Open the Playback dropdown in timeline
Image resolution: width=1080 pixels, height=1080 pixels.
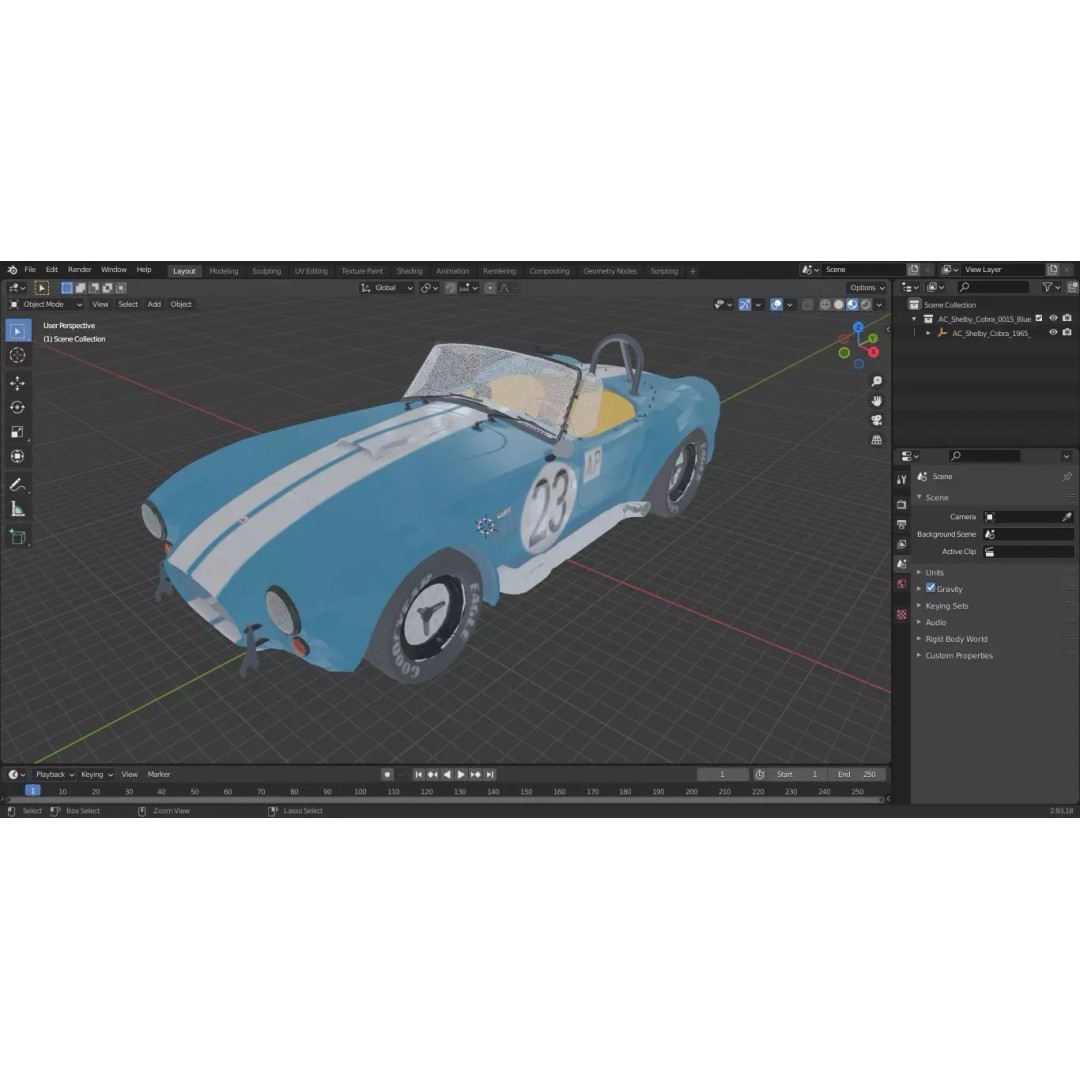(x=54, y=775)
